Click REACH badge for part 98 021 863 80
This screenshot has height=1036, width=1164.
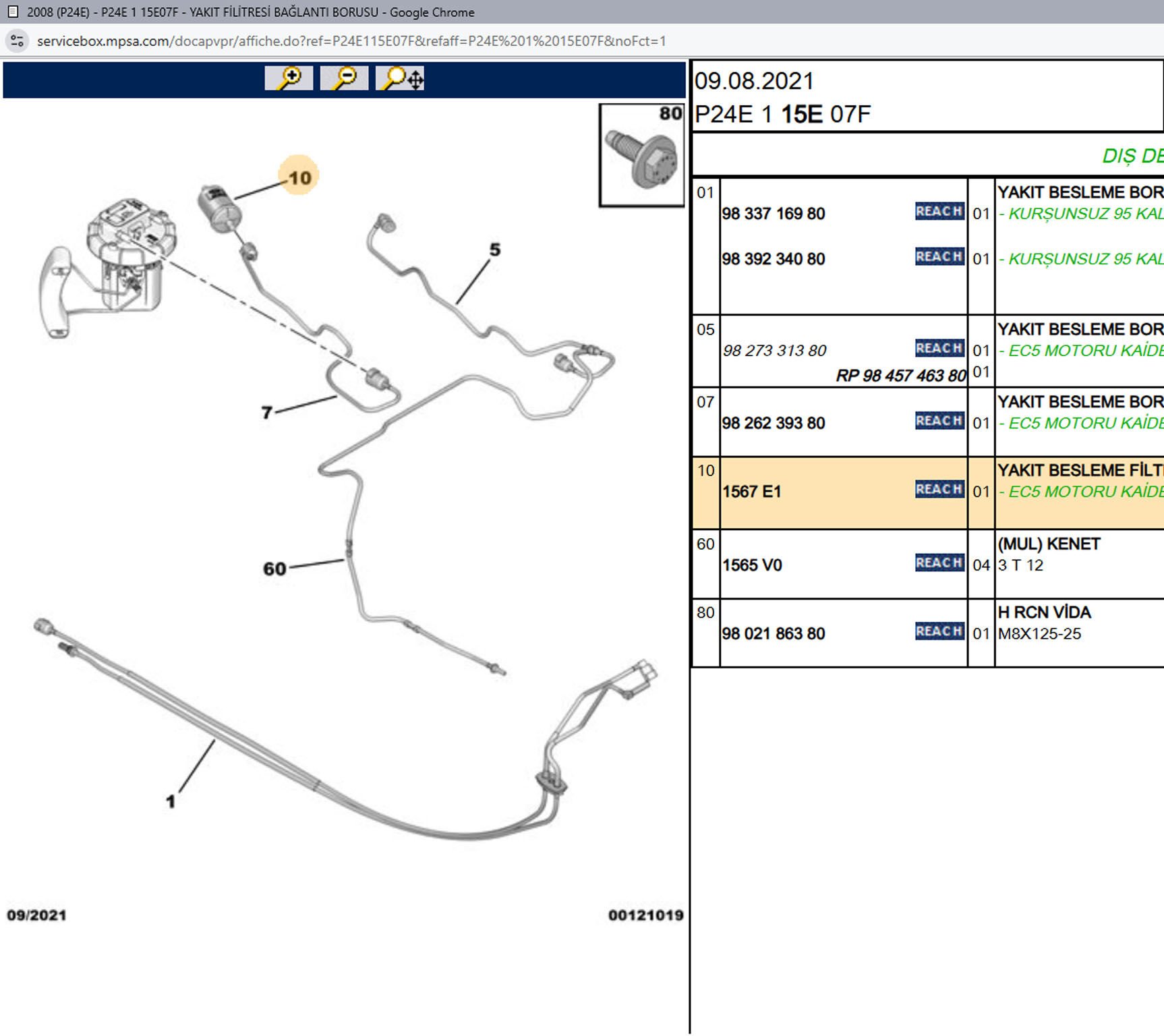939,632
